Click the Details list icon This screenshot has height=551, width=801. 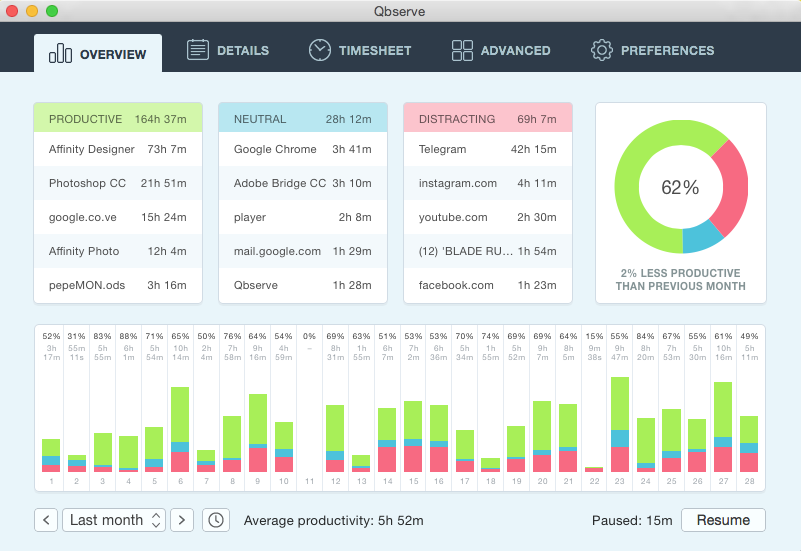coord(198,50)
